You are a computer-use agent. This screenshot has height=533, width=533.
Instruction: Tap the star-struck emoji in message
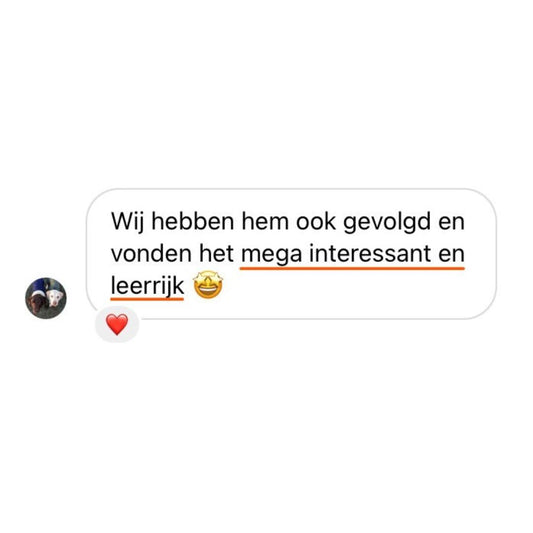208,285
